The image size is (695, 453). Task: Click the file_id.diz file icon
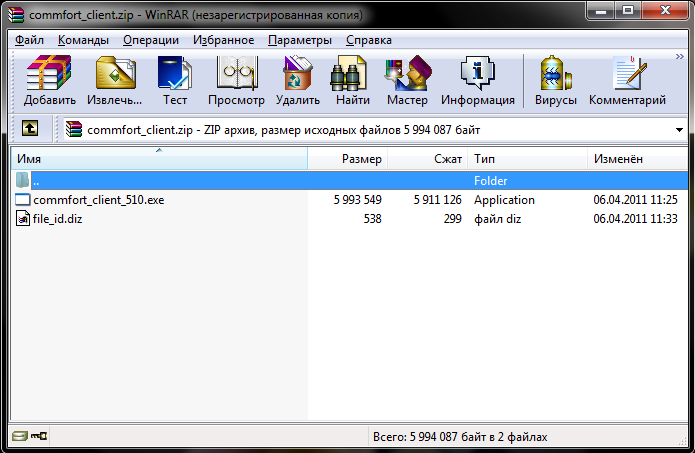[23, 219]
